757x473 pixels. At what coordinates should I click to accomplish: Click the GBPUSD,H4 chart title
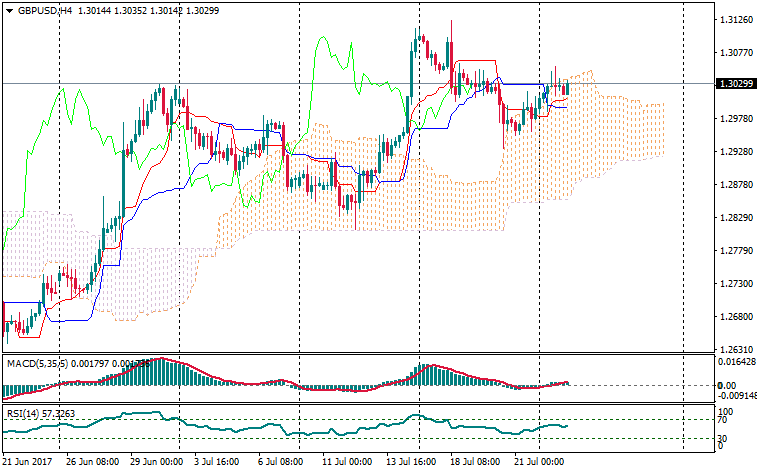[x=45, y=9]
